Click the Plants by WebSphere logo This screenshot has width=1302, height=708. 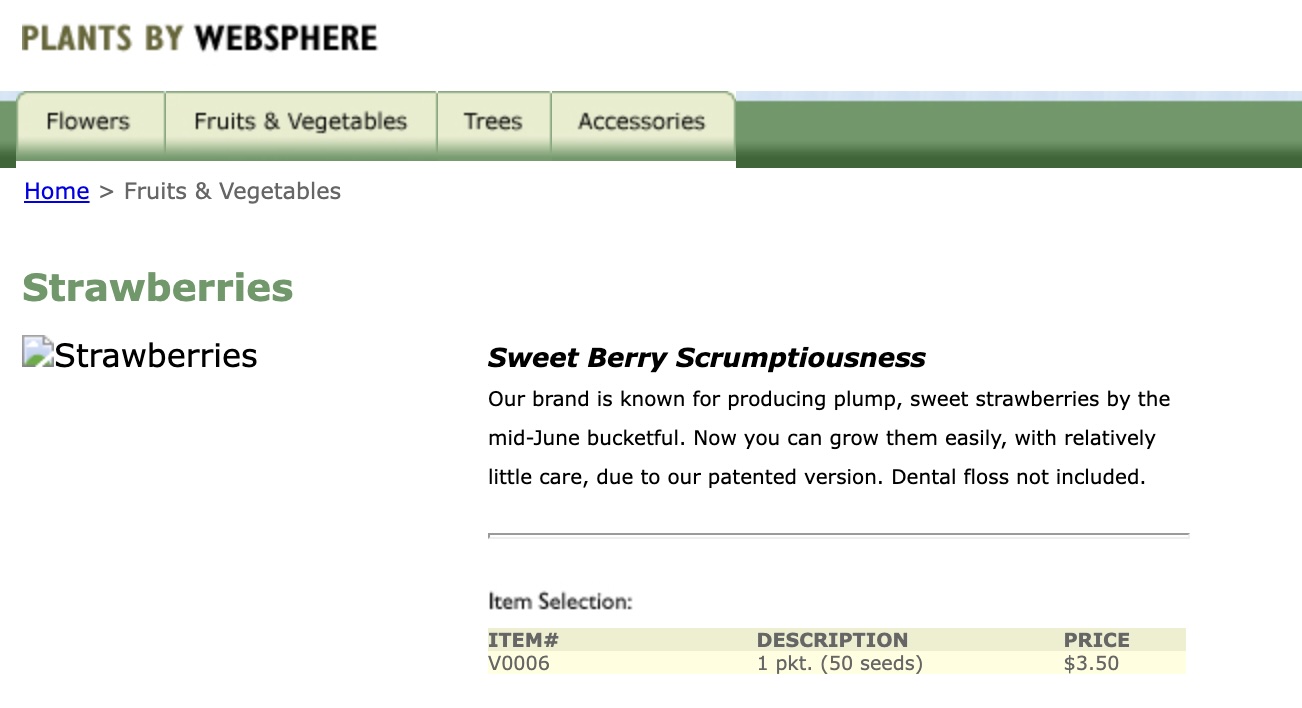199,39
